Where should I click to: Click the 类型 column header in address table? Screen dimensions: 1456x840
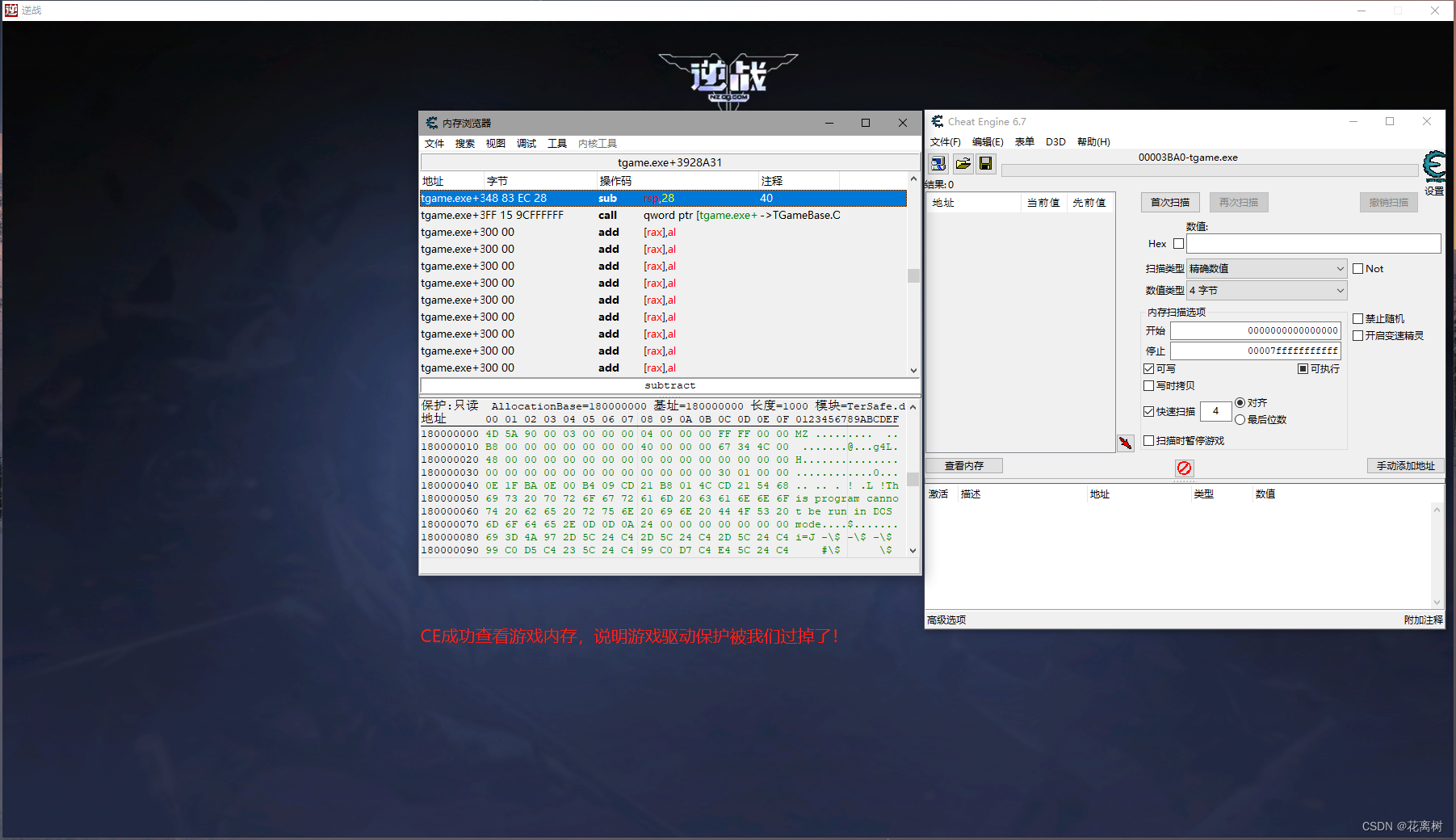pos(1221,494)
